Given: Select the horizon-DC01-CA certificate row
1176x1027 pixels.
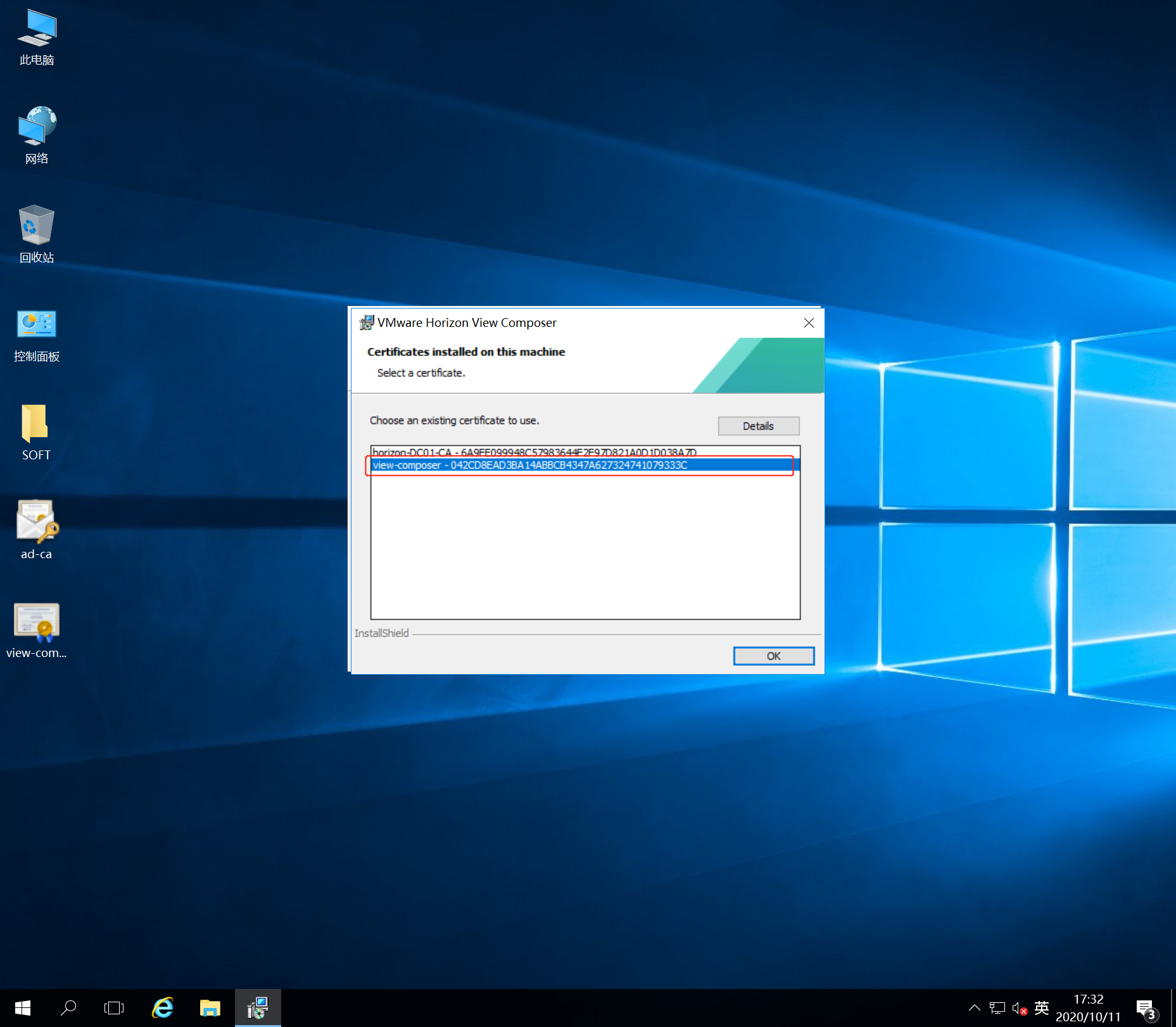Looking at the screenshot, I should tap(585, 452).
